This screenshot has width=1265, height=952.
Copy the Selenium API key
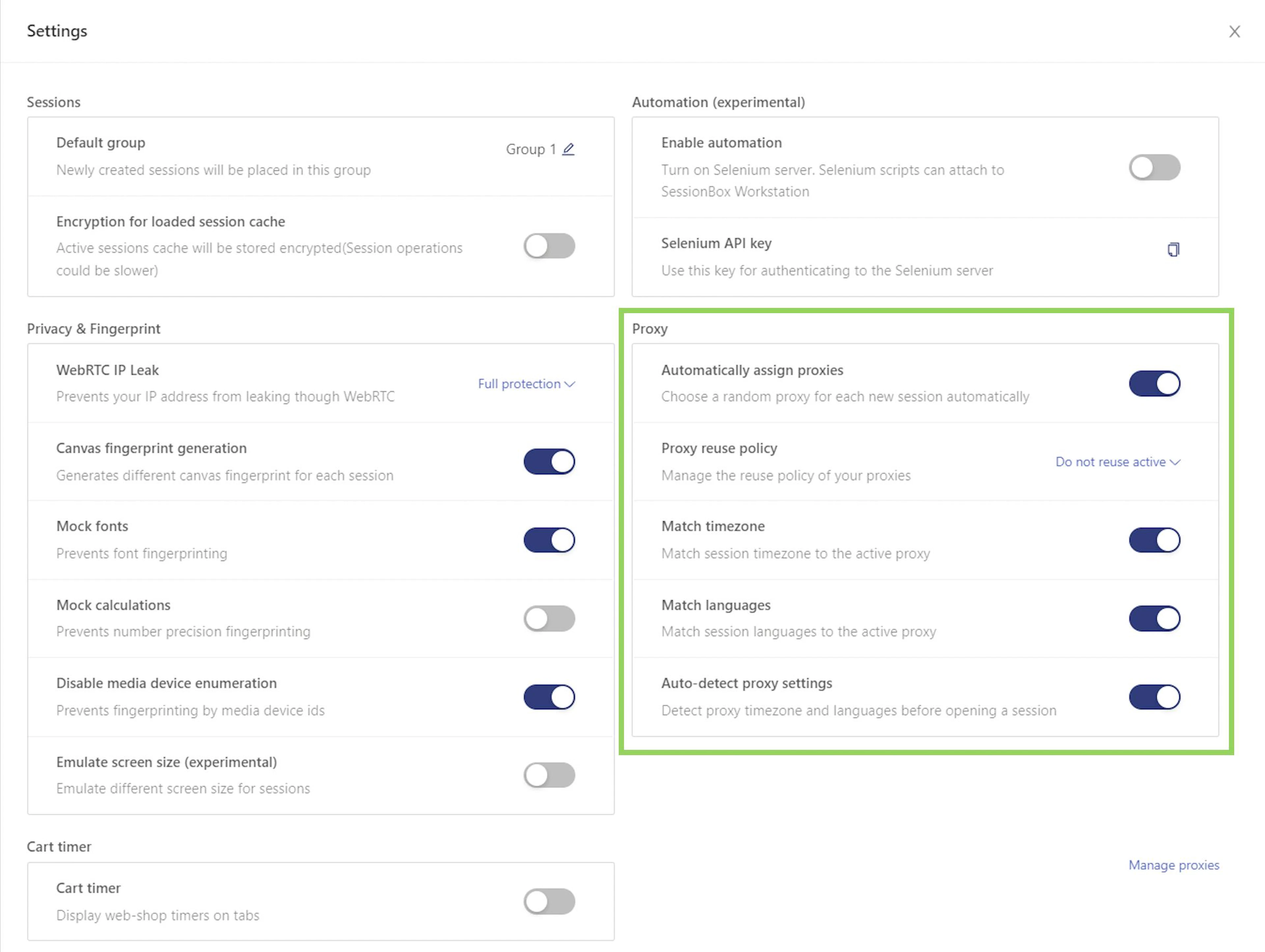tap(1173, 249)
